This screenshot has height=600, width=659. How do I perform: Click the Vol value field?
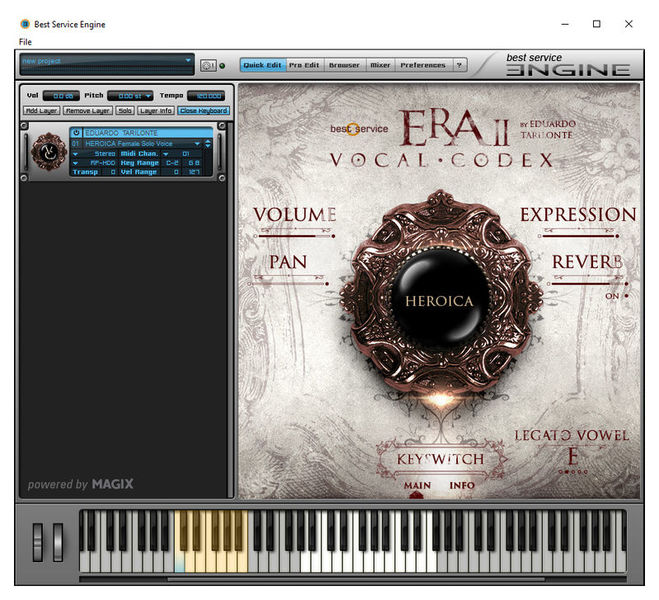[x=61, y=96]
